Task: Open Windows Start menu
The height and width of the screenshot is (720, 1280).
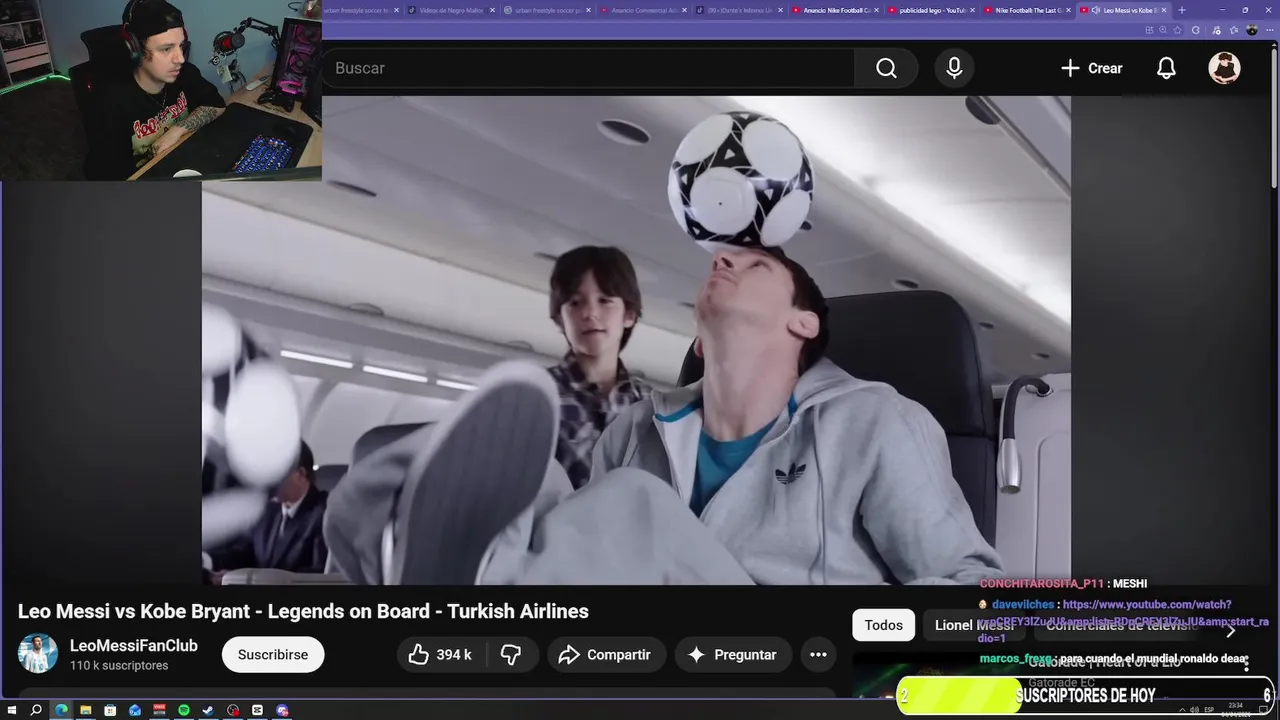Action: click(11, 710)
